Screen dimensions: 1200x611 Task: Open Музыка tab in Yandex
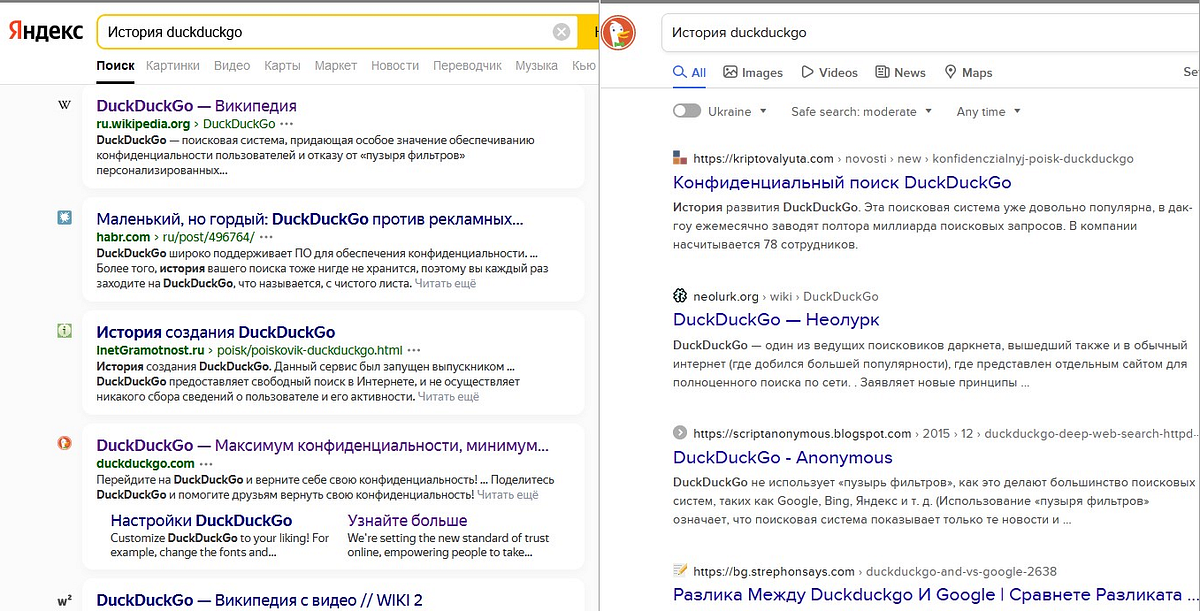(536, 66)
